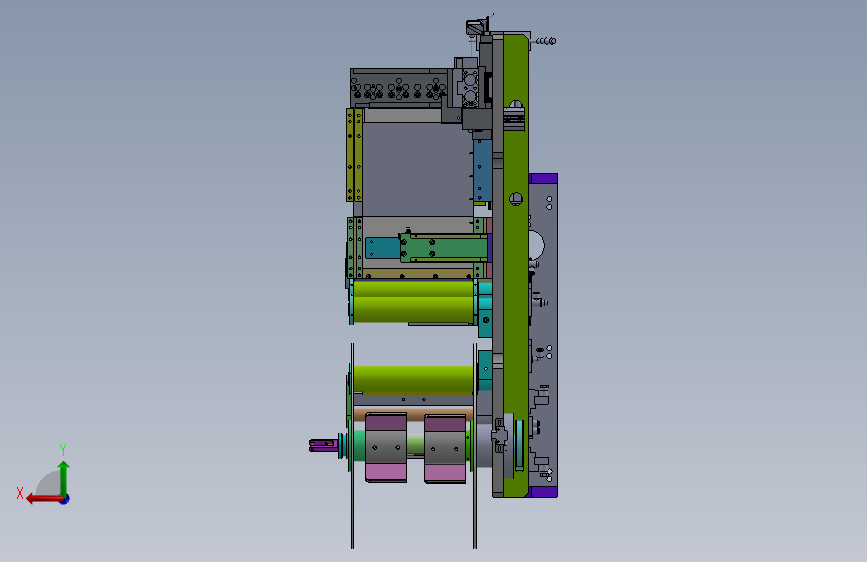
Task: Select the black sensor at the very top
Action: coord(476,27)
